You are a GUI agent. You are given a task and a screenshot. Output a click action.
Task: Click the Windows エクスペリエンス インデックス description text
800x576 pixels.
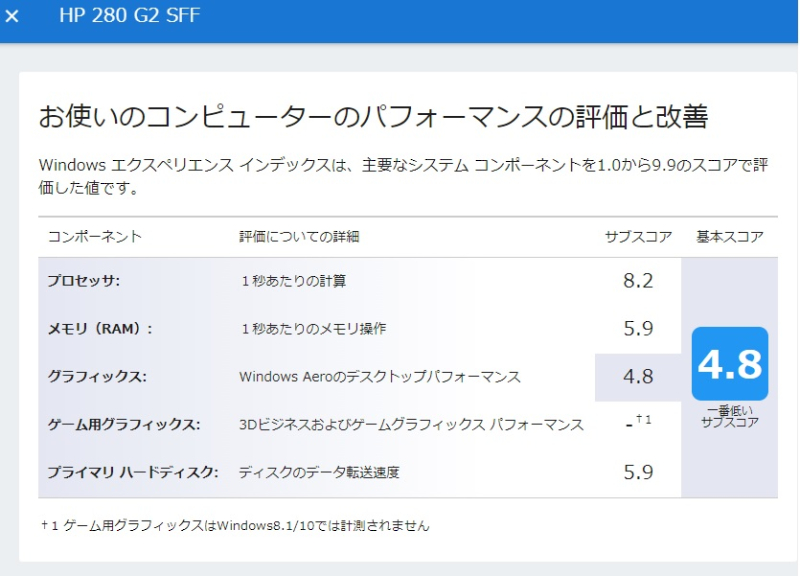[403, 176]
